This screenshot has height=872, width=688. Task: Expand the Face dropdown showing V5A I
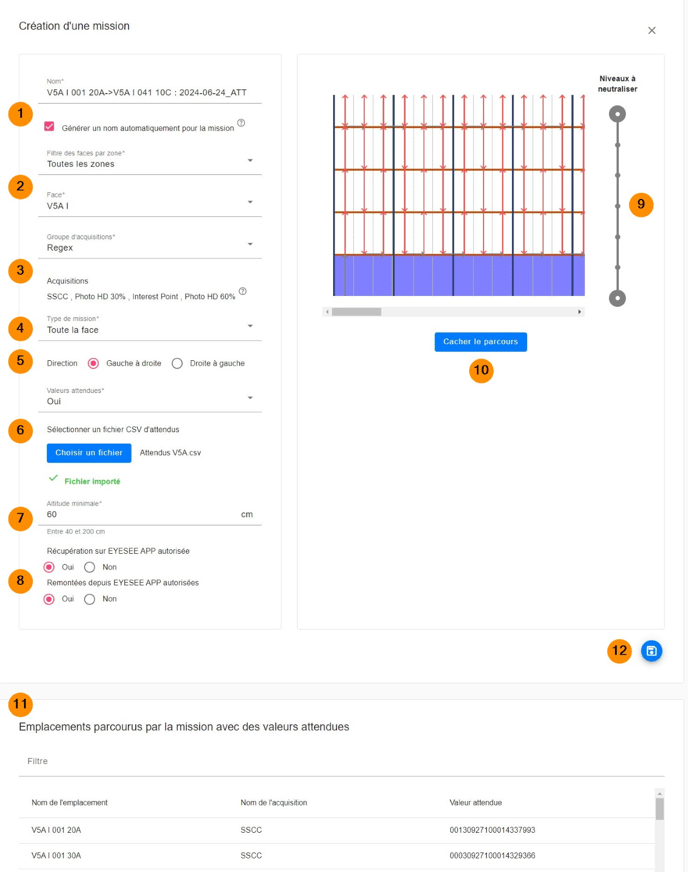[x=150, y=203]
